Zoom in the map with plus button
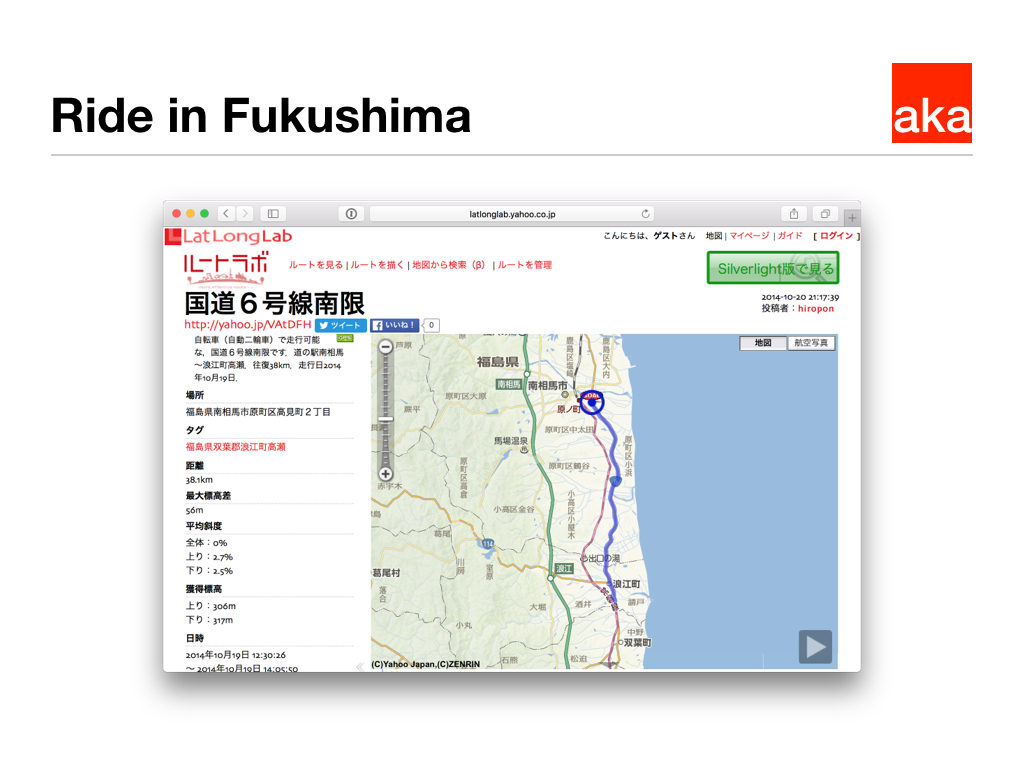 pos(386,474)
